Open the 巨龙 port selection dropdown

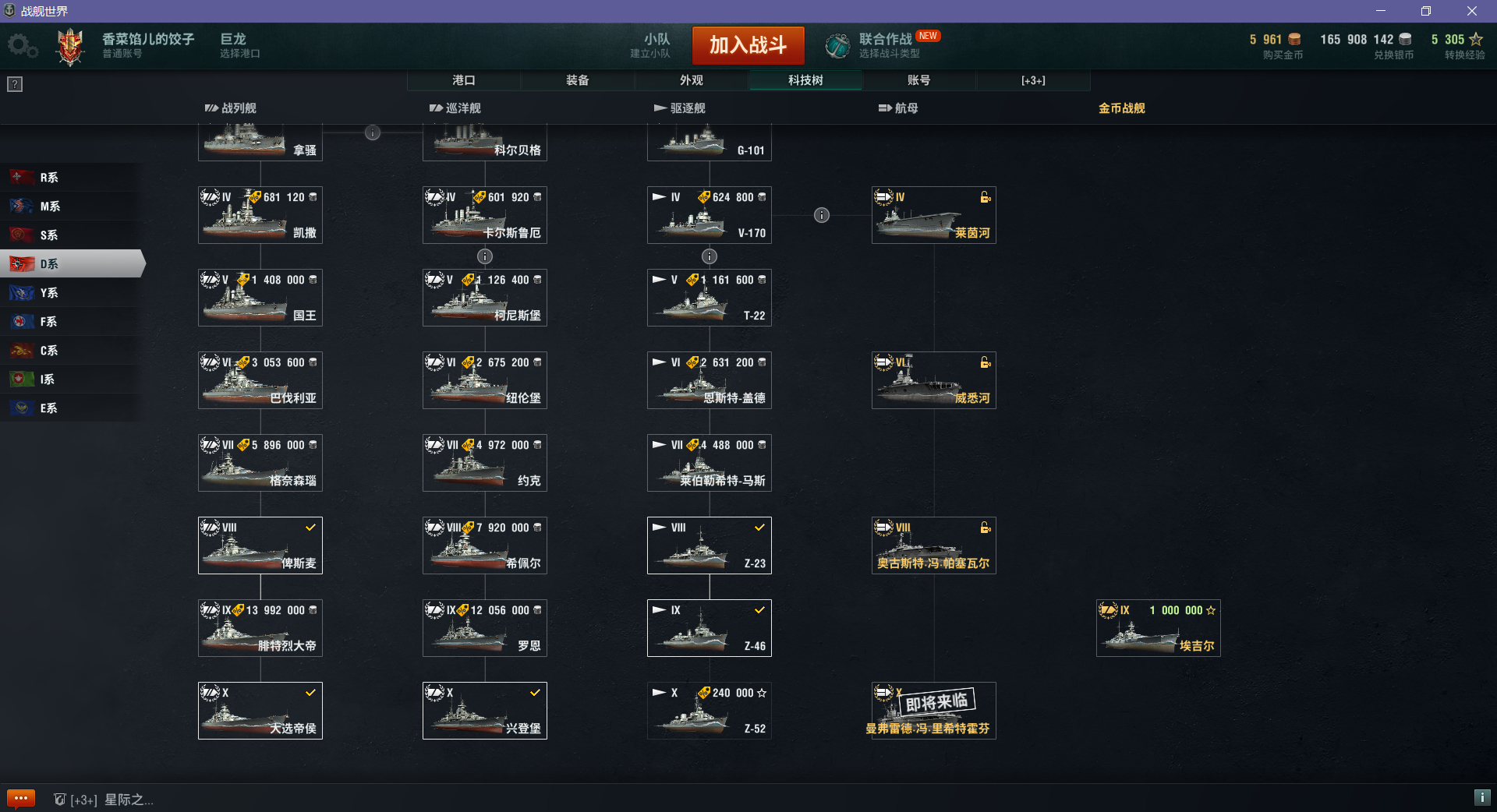point(239,45)
